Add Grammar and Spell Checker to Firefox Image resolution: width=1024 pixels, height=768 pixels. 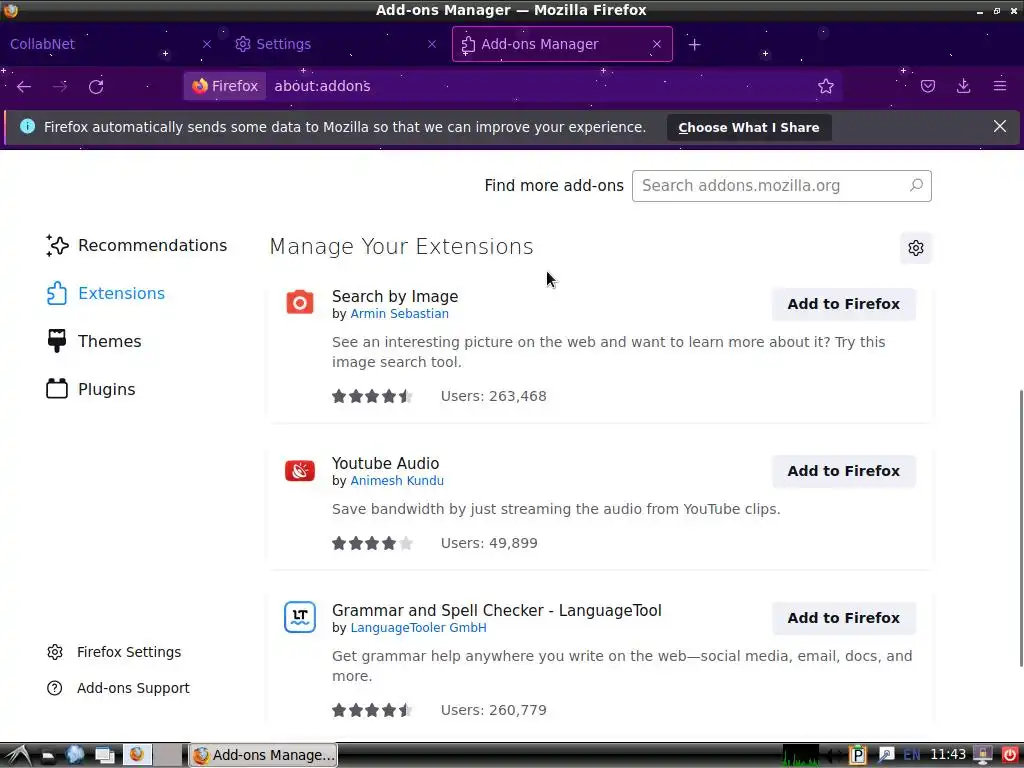[x=843, y=618]
